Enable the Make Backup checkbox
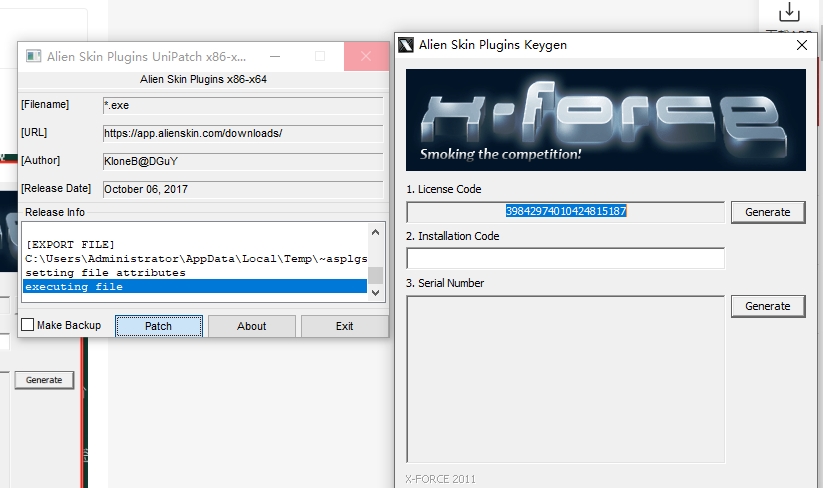Screen dimensions: 823x488 click(28, 325)
